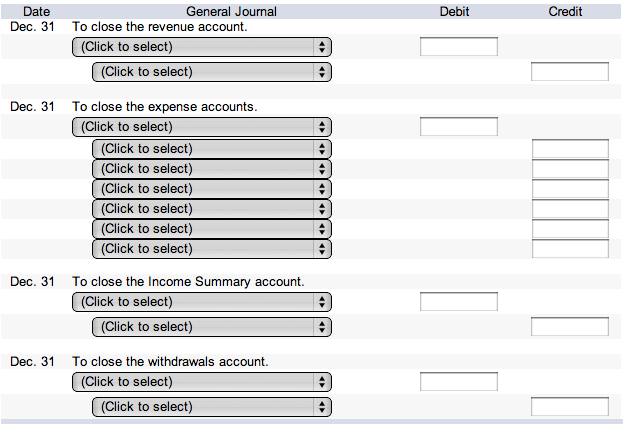Screen dimensions: 627x431
Task: Click debit amount field for expense closing entry
Action: 458,127
